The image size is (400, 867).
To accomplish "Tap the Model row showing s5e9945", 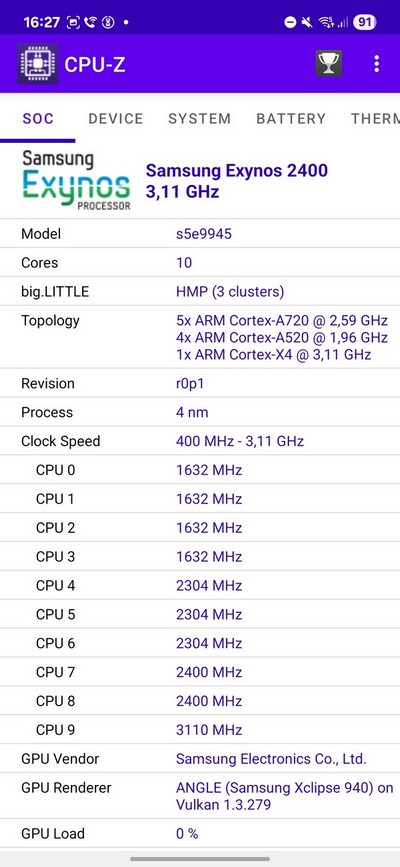I will pyautogui.click(x=200, y=234).
